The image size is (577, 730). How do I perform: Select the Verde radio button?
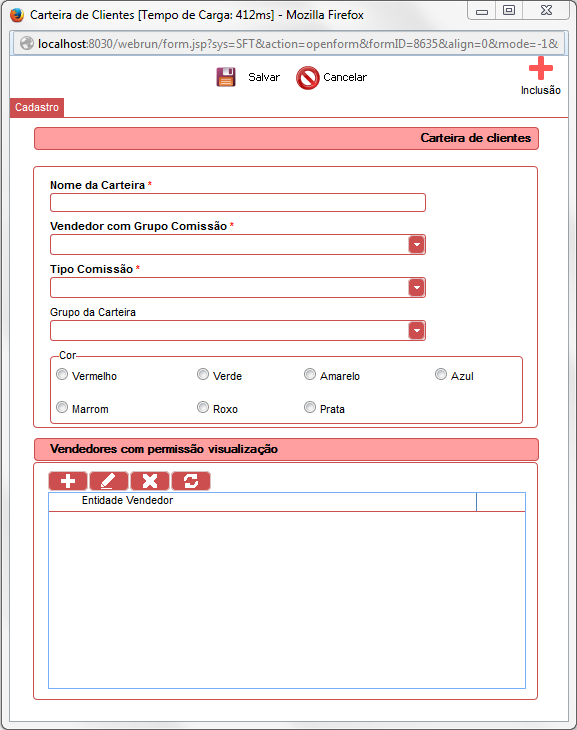point(203,374)
